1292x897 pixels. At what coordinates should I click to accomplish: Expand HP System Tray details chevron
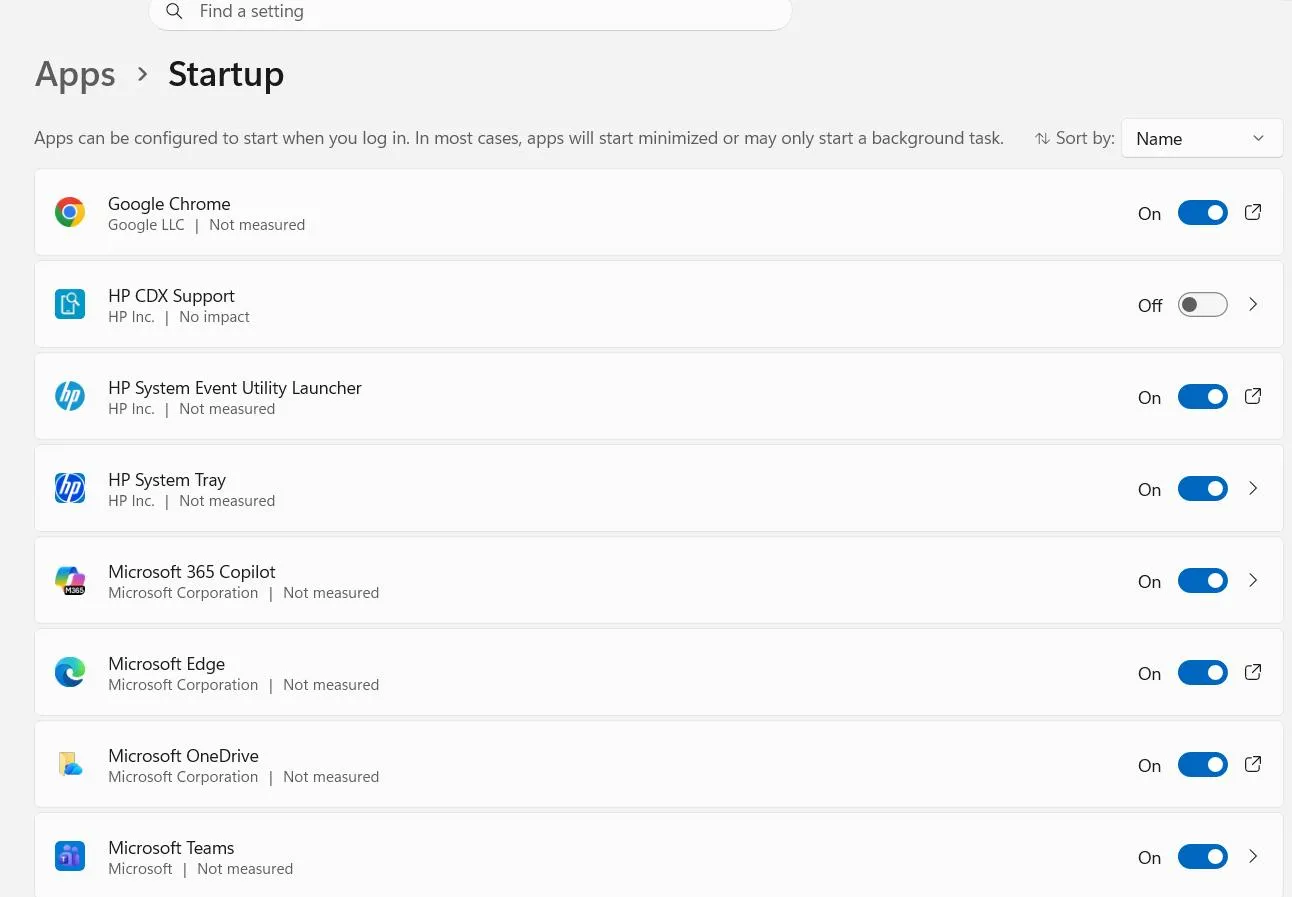pyautogui.click(x=1253, y=488)
